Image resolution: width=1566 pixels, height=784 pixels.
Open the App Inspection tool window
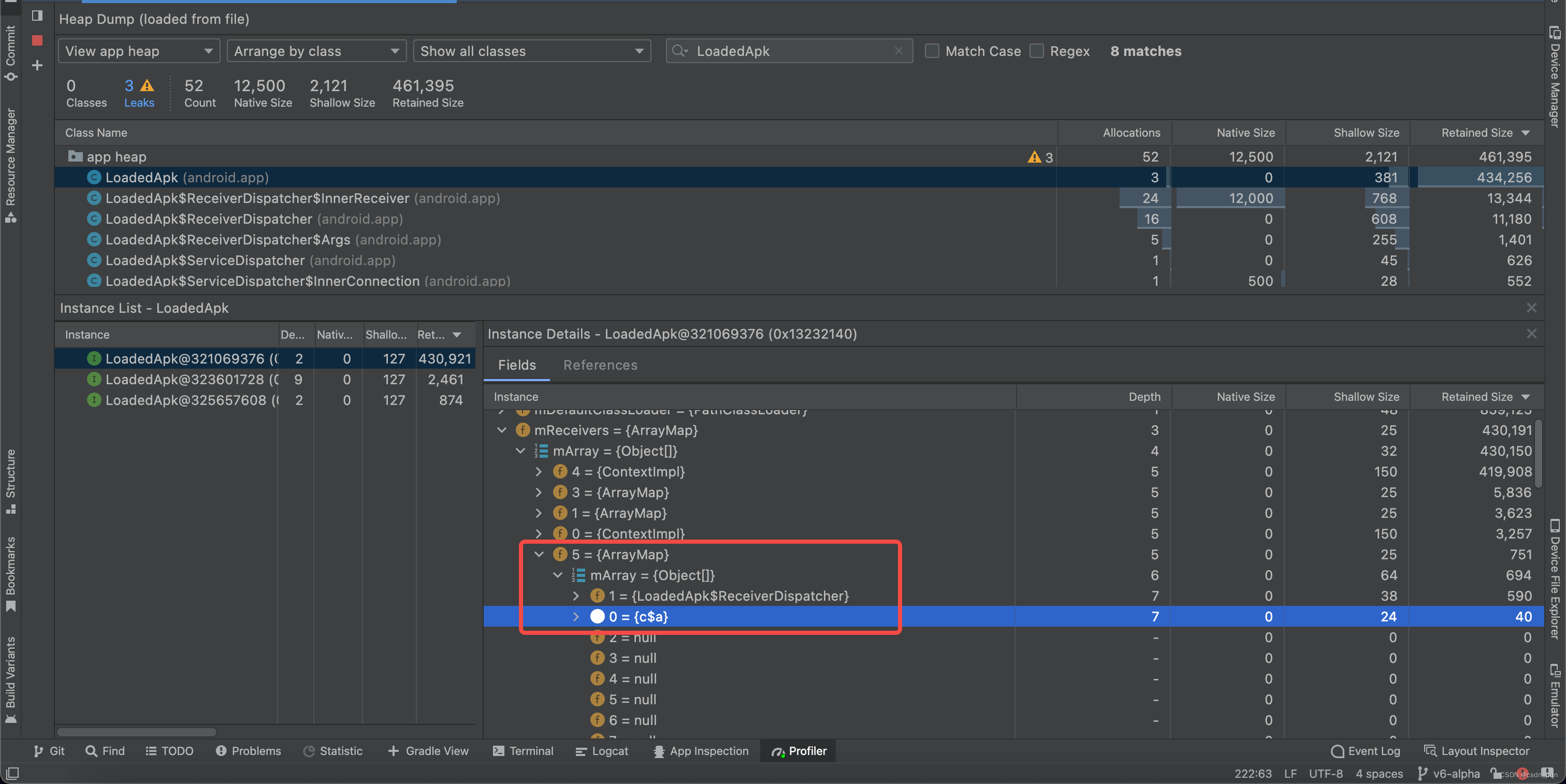click(x=701, y=750)
